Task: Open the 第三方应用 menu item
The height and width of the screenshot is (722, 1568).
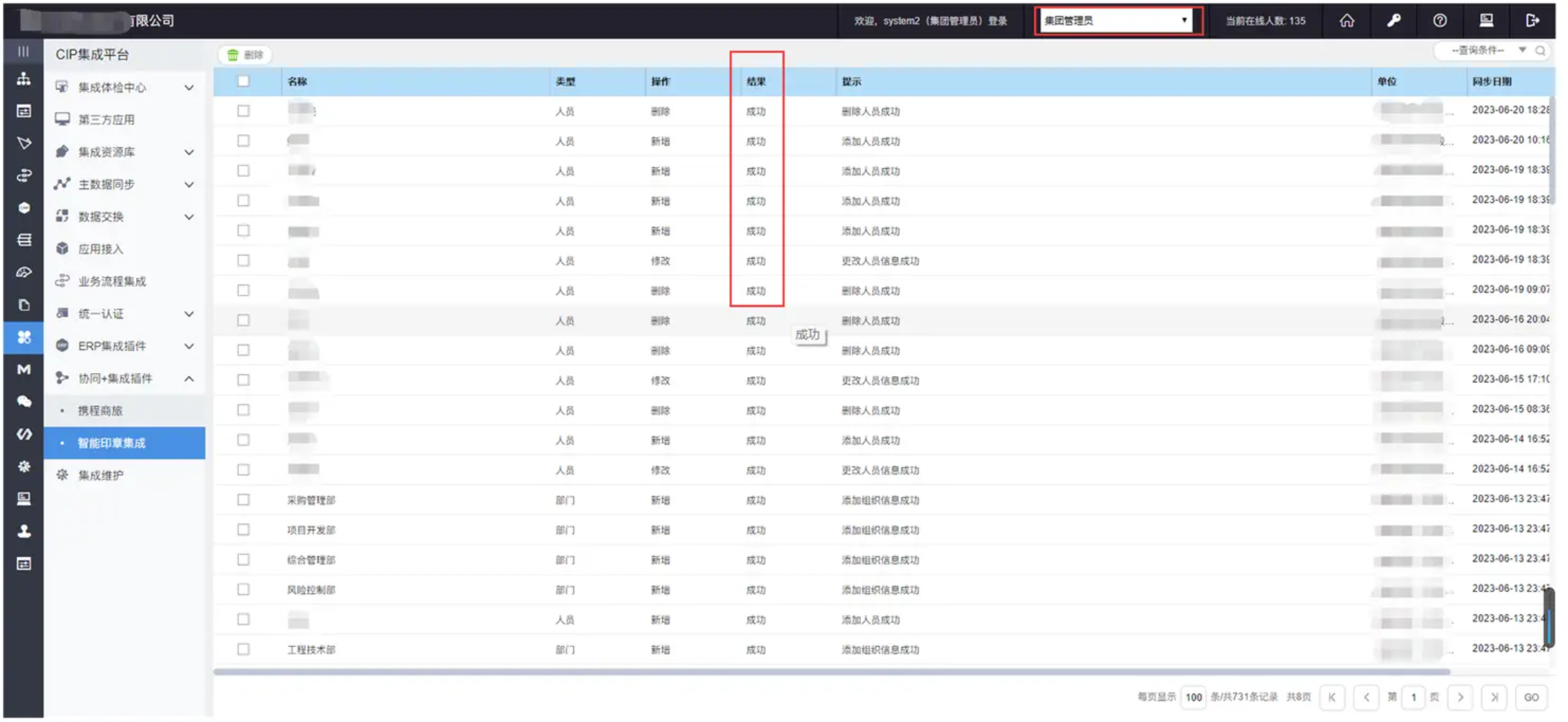Action: tap(124, 120)
